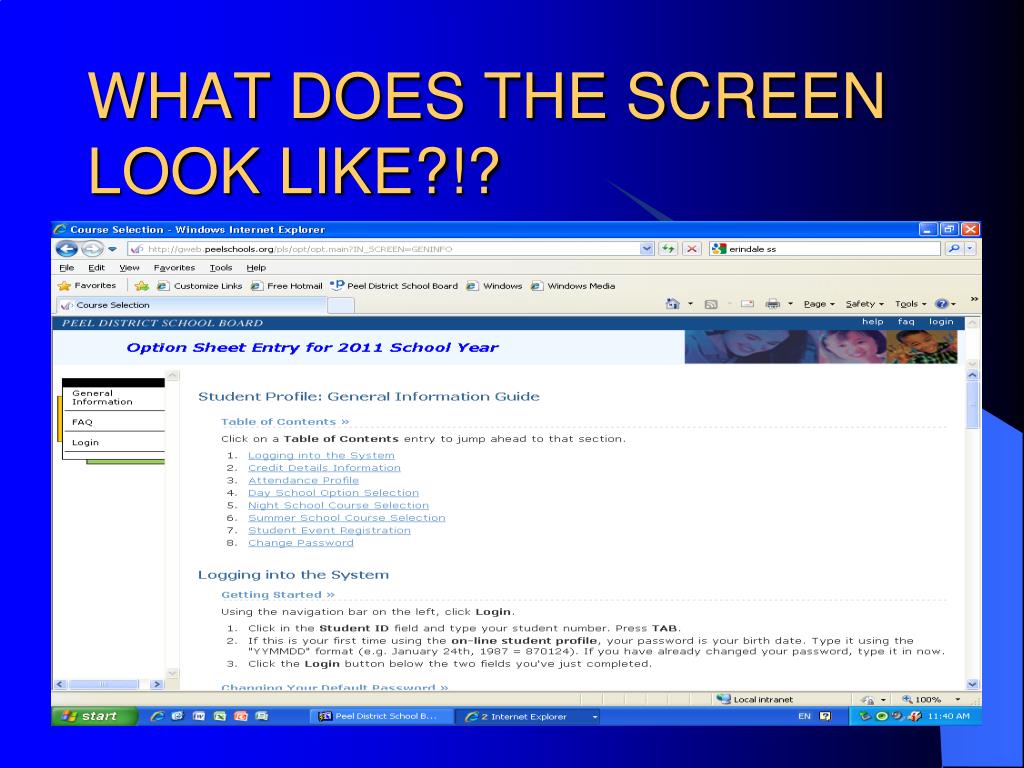Restore down the browser window
Viewport: 1024px width, 768px height.
pyautogui.click(x=949, y=229)
